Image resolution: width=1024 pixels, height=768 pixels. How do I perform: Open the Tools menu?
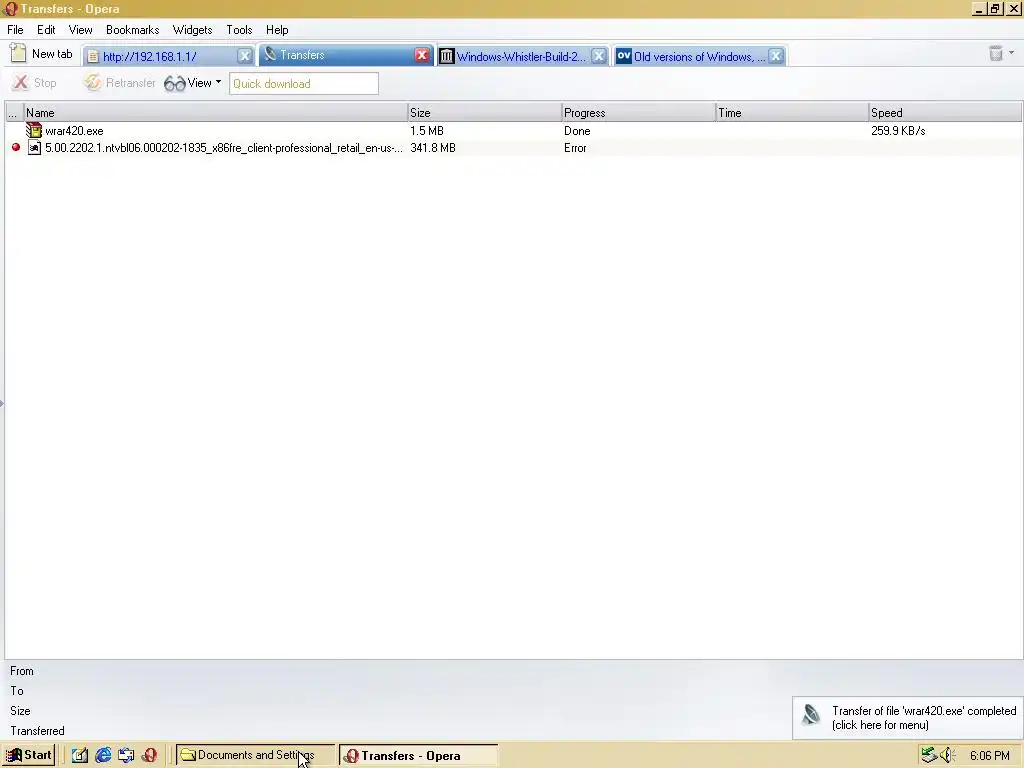pos(239,30)
